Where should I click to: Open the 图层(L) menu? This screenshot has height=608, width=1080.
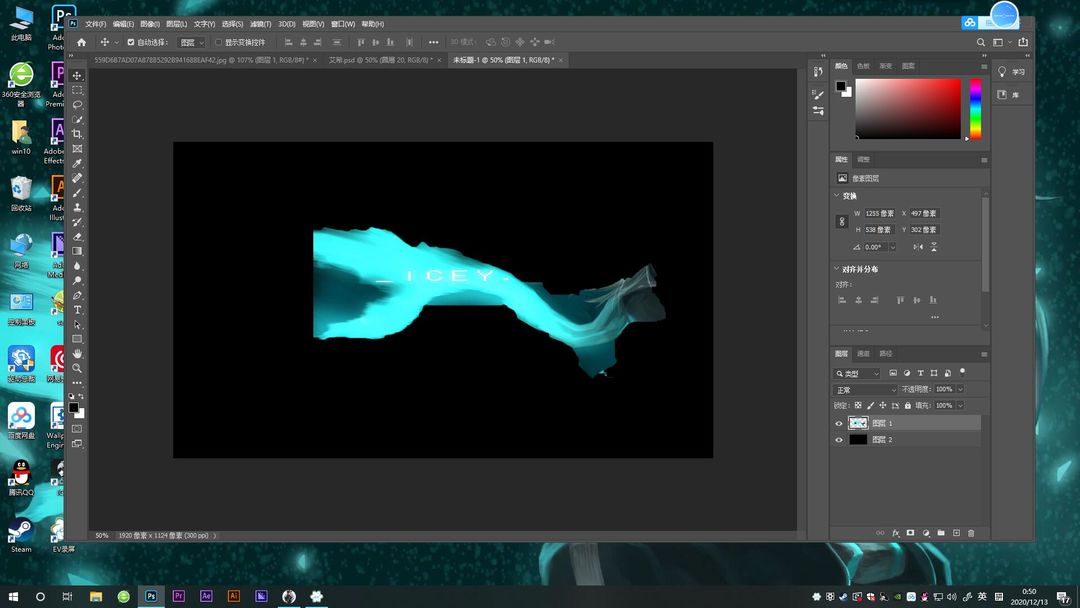click(x=176, y=24)
